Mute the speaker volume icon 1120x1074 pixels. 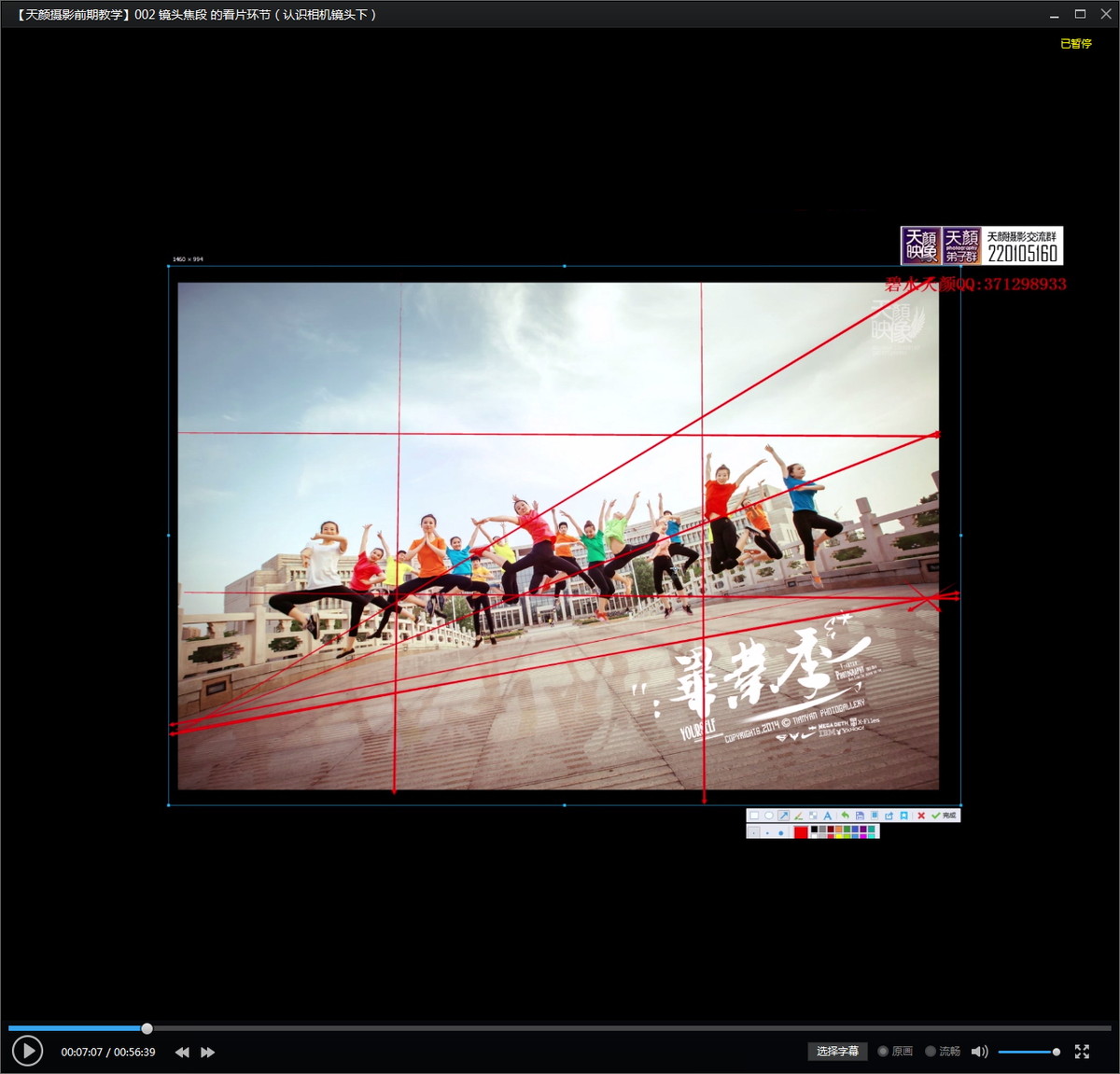[979, 1052]
